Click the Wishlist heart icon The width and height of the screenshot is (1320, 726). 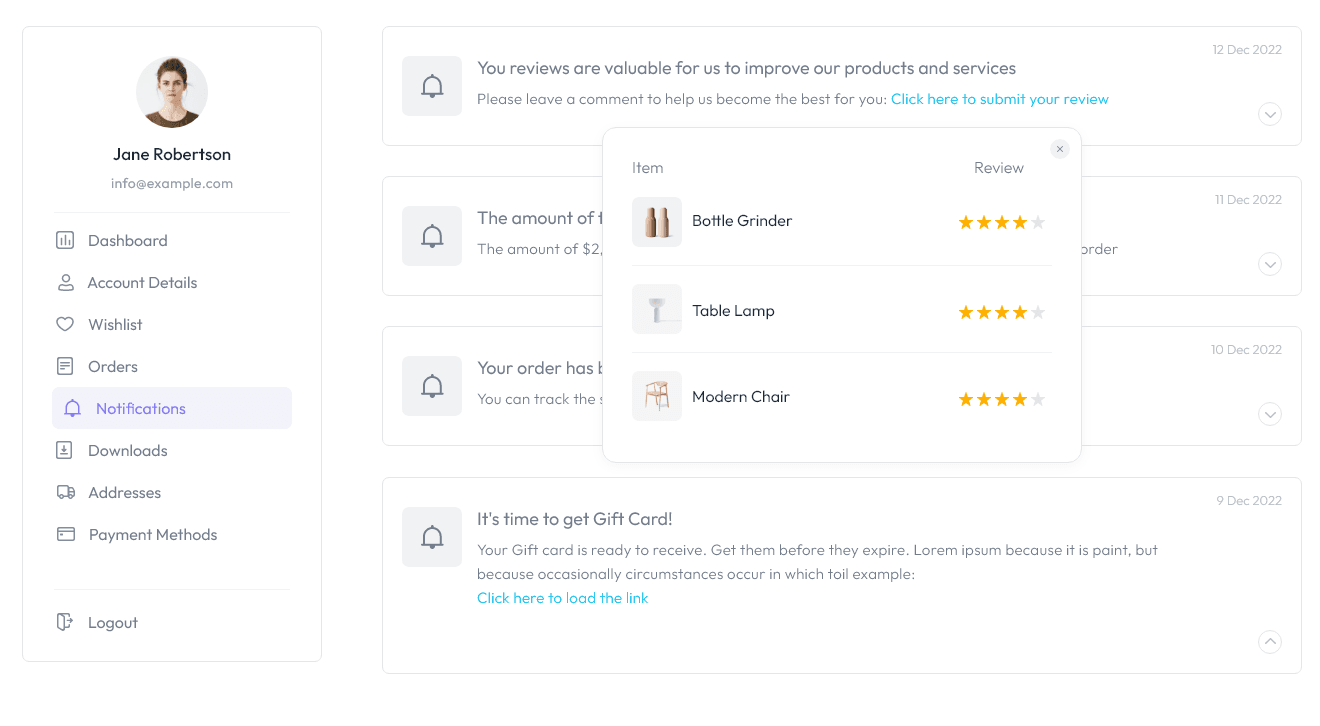coord(66,324)
